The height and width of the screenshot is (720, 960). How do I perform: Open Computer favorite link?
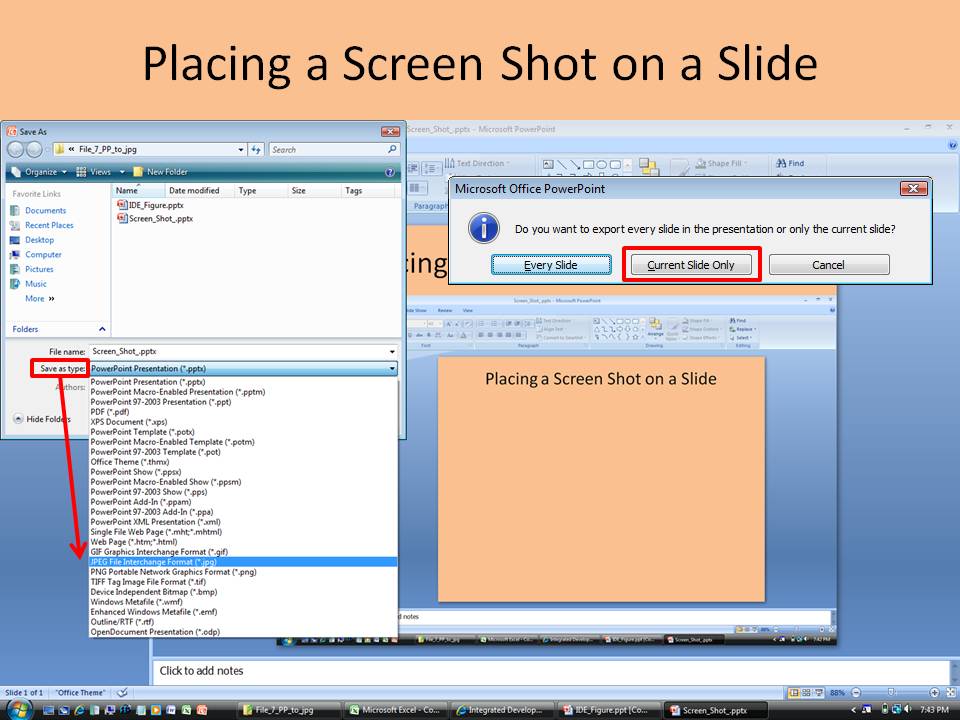tap(43, 254)
